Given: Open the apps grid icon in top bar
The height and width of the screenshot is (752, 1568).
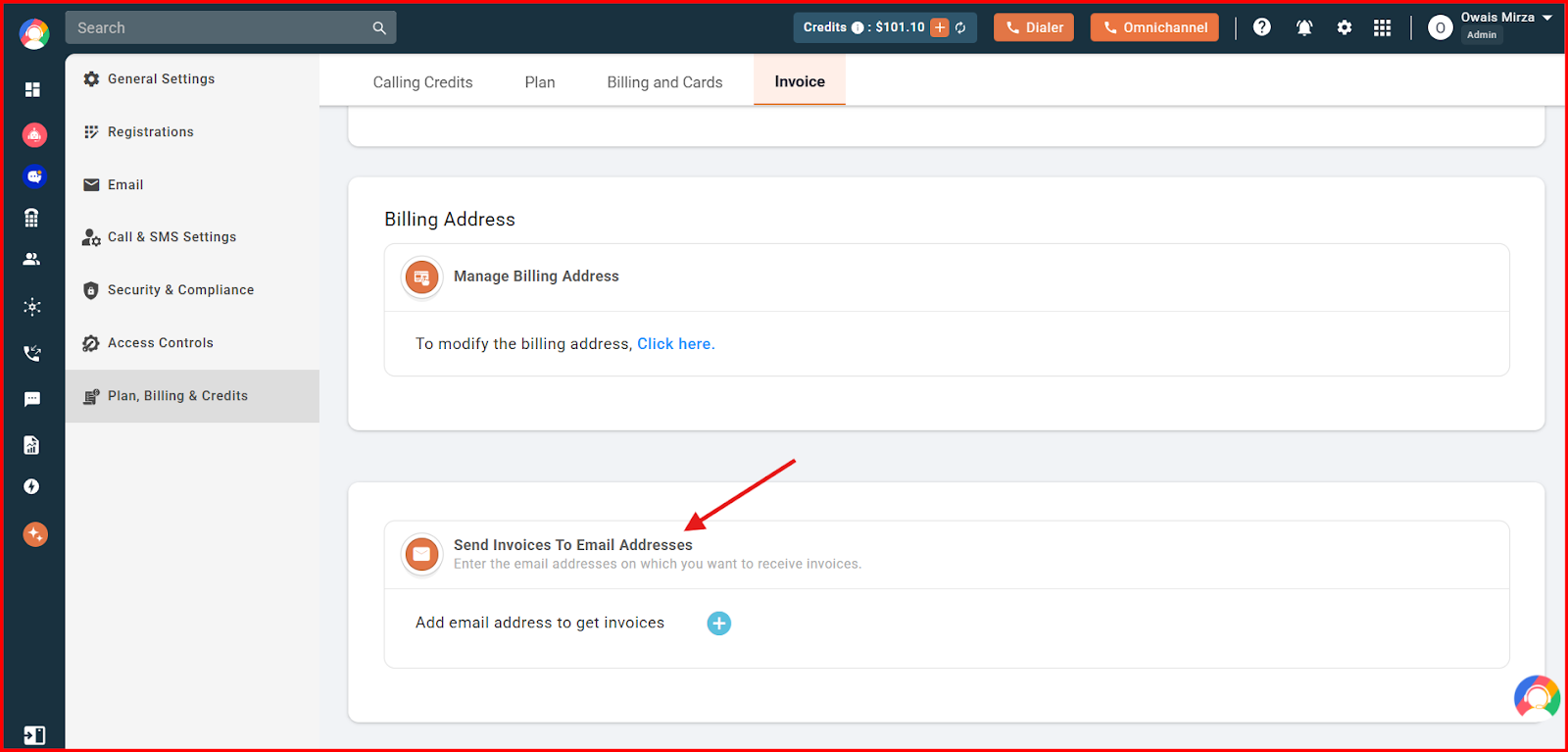Looking at the screenshot, I should [1383, 27].
